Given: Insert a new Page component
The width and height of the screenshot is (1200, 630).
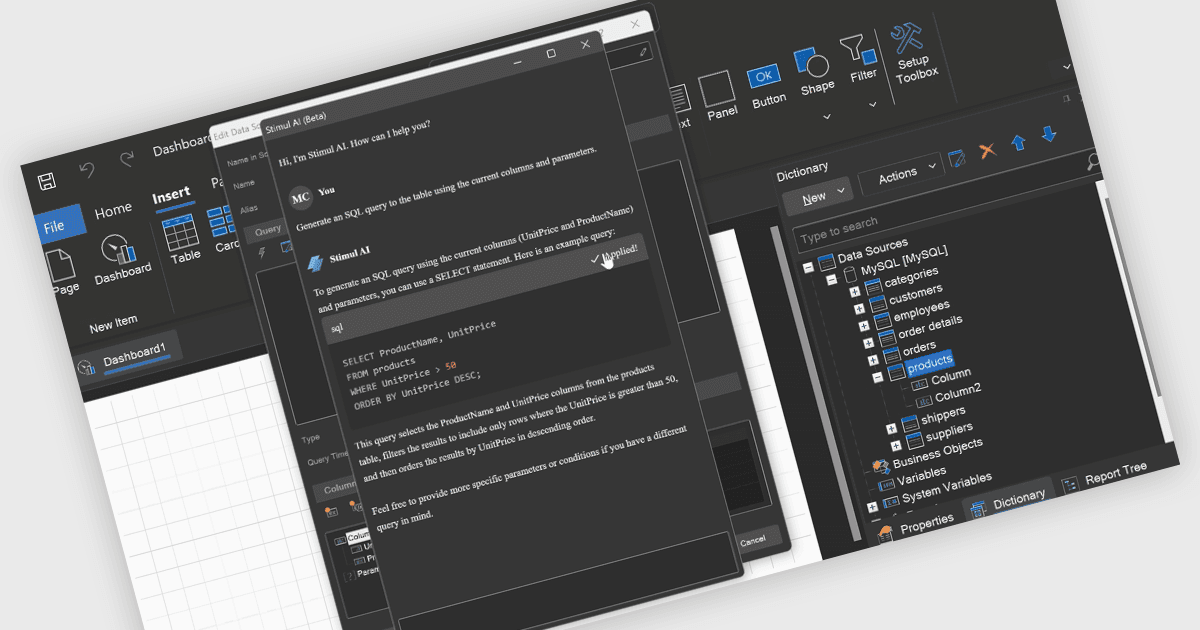Looking at the screenshot, I should pyautogui.click(x=62, y=274).
